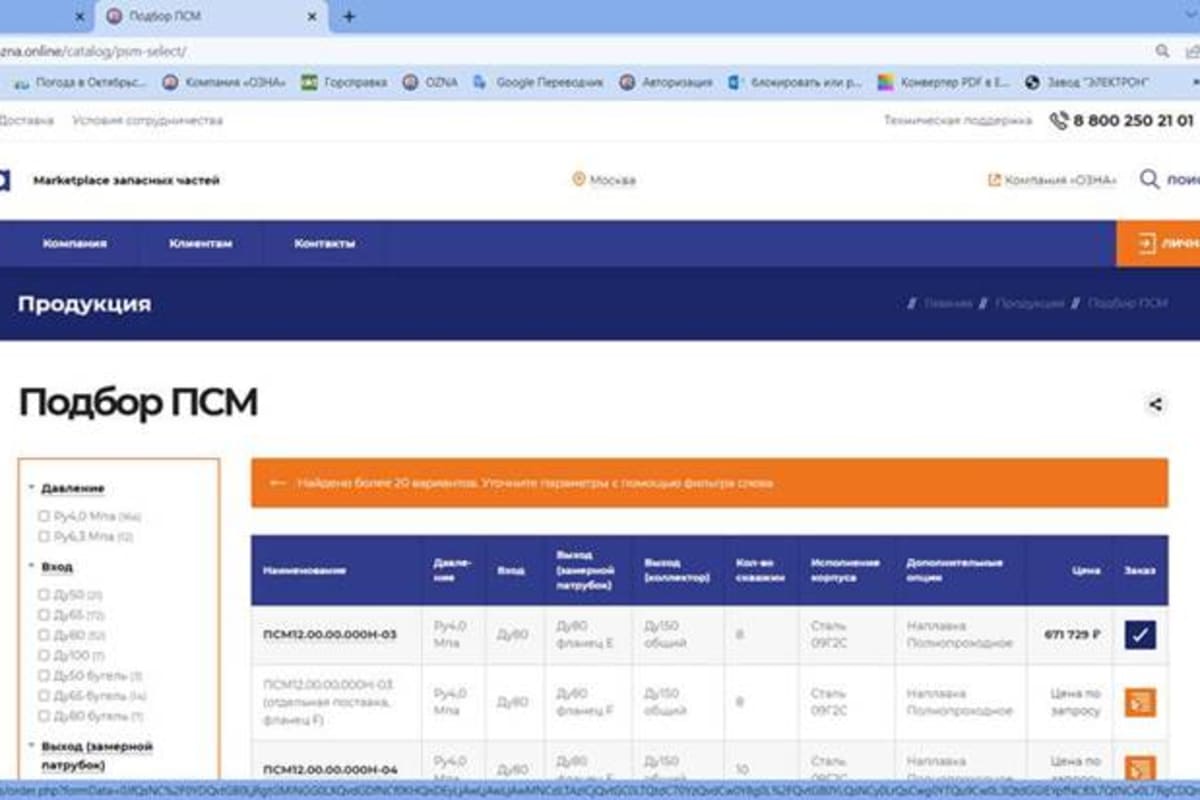The image size is (1200, 800).
Task: Click the share icon beside page title
Action: tap(1156, 405)
